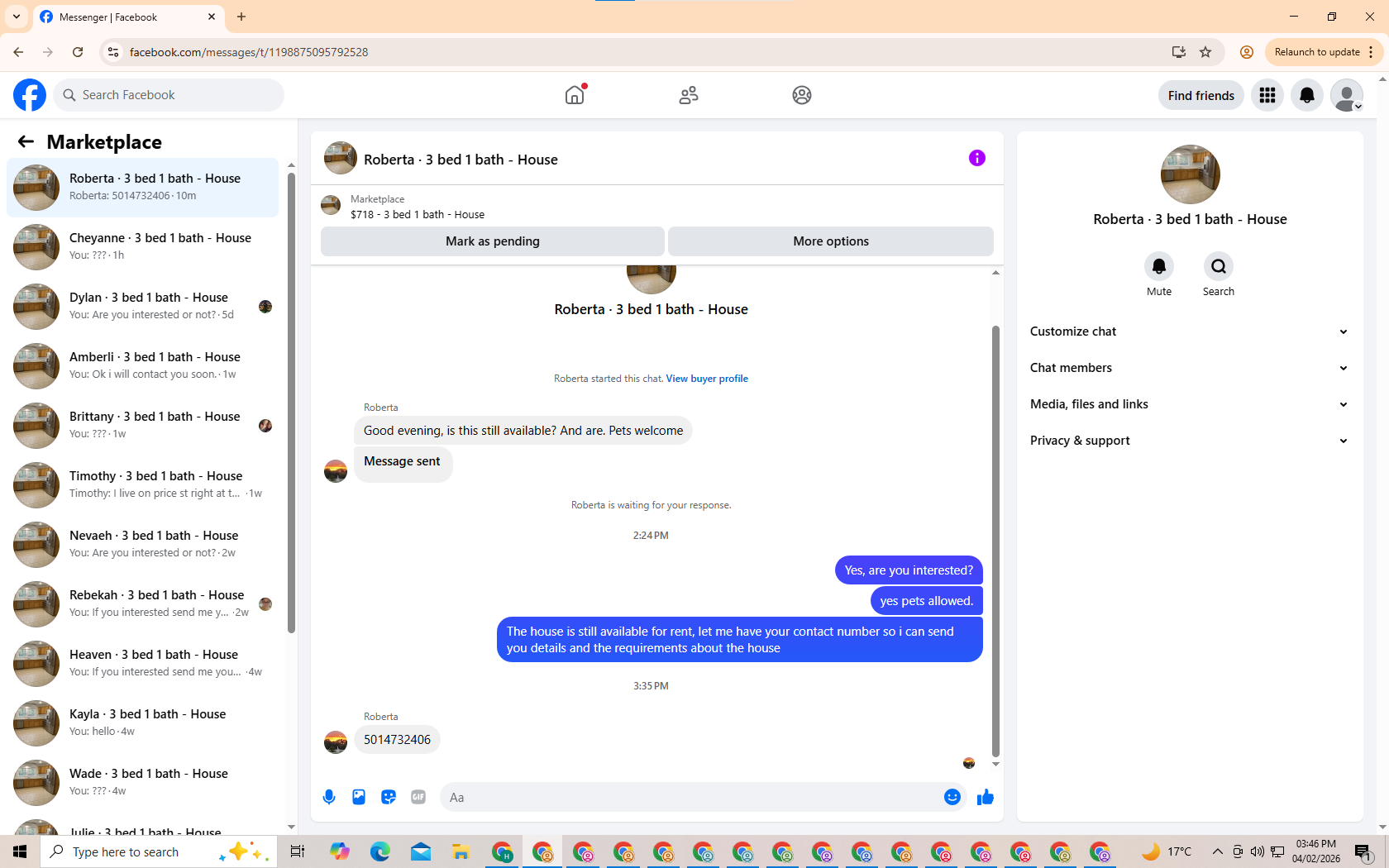Open the Home feed icon

[x=575, y=95]
